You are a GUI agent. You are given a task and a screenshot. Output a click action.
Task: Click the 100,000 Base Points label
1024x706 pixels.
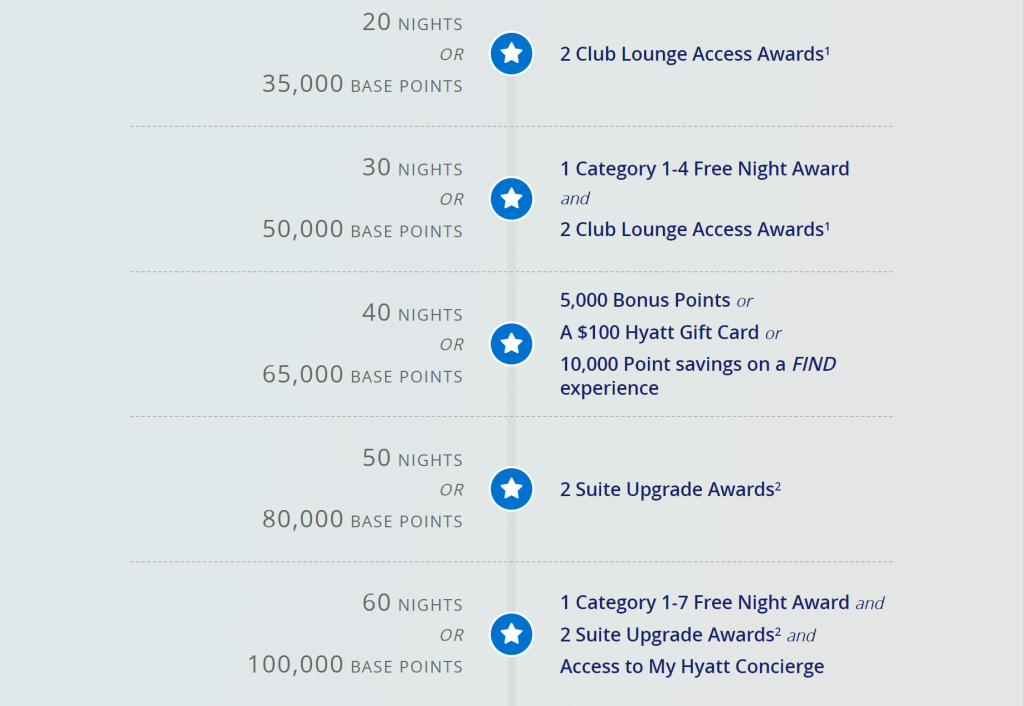coord(355,665)
